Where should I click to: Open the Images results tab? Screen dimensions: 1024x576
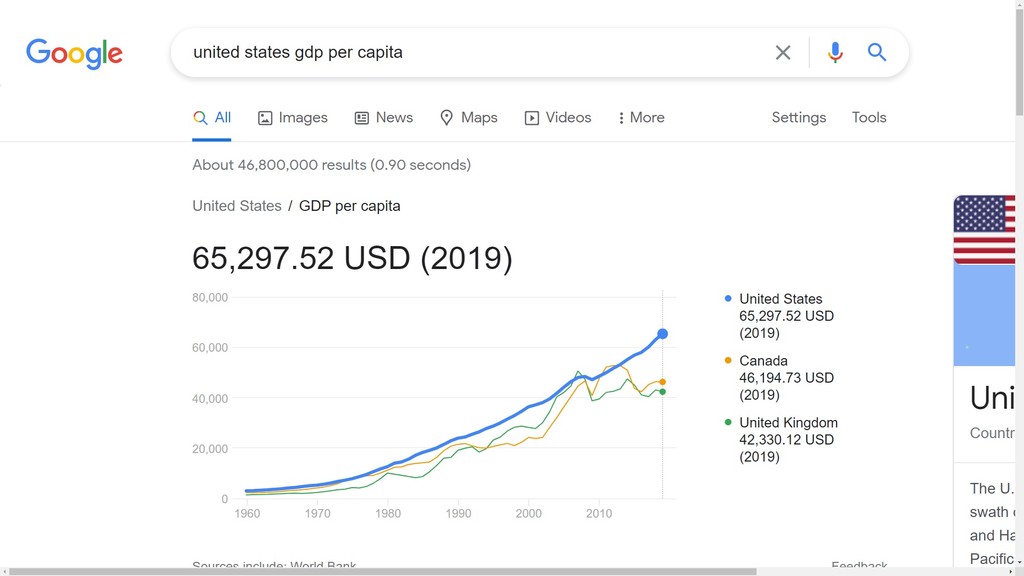292,118
